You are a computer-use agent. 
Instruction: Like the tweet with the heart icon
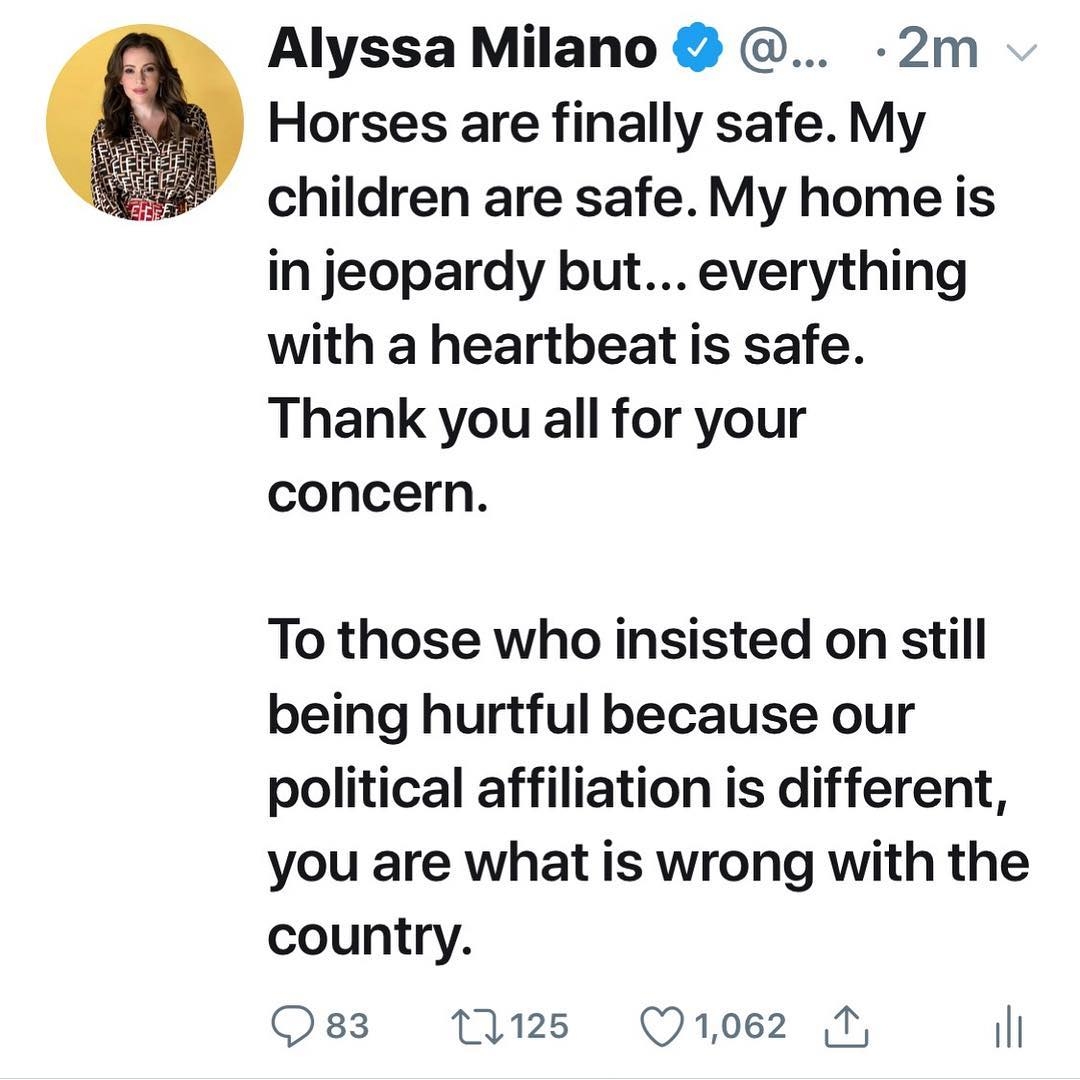663,1026
